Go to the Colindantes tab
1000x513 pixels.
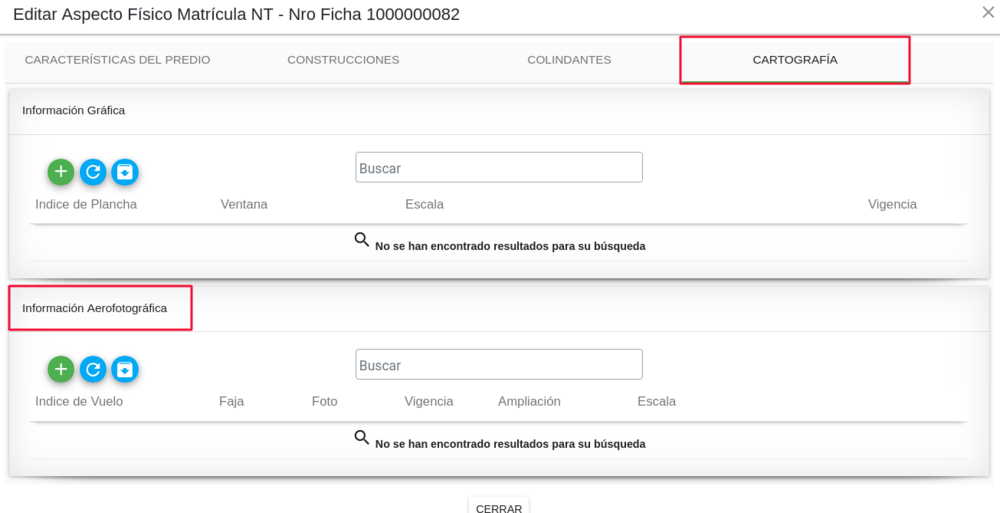click(x=569, y=60)
